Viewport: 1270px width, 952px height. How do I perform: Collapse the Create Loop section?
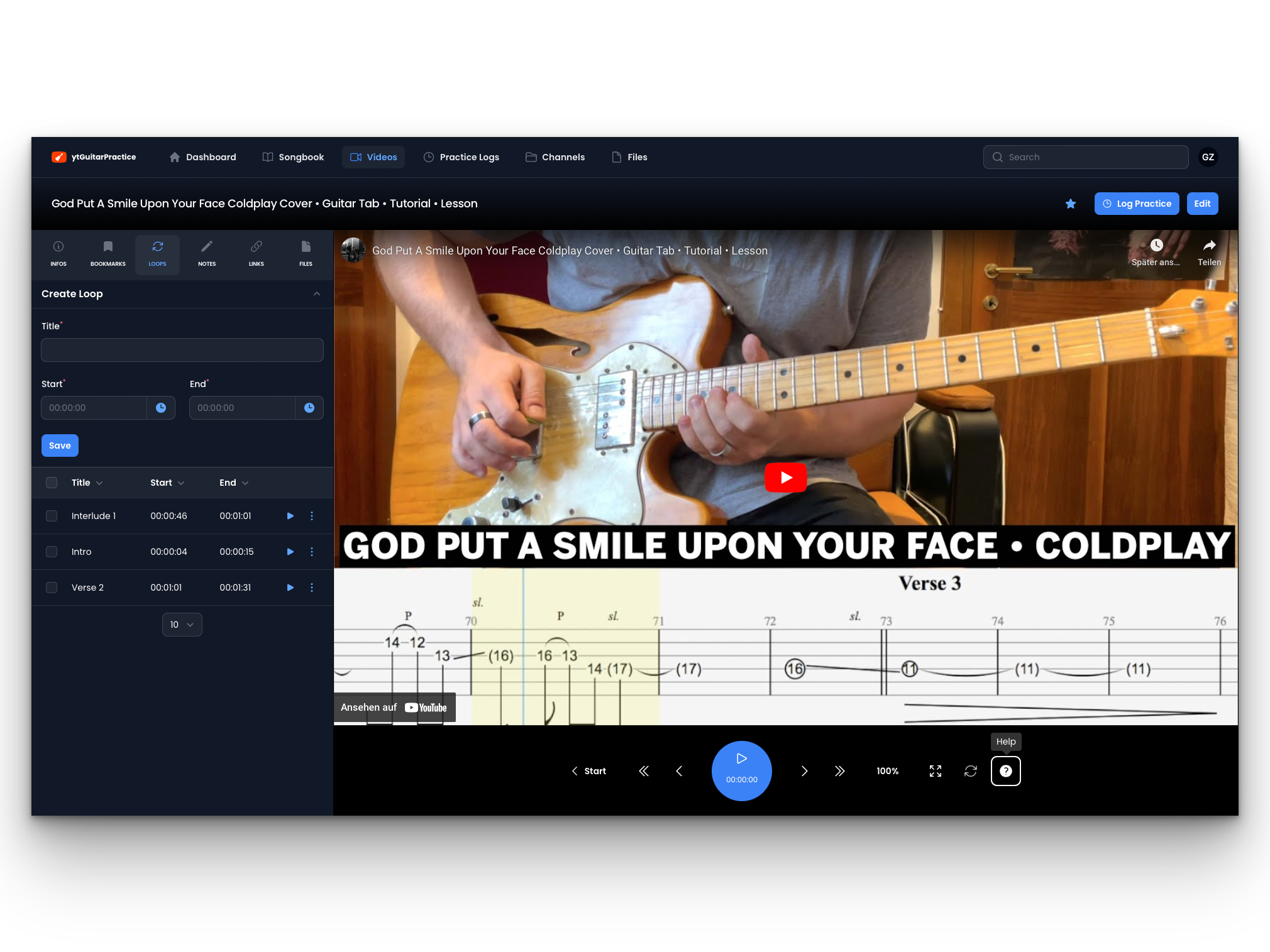click(316, 293)
